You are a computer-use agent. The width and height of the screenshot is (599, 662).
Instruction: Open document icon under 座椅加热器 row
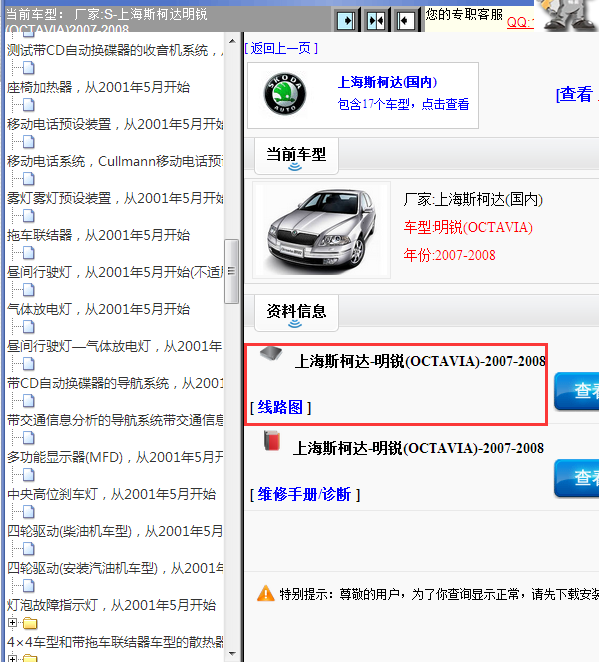pyautogui.click(x=28, y=105)
